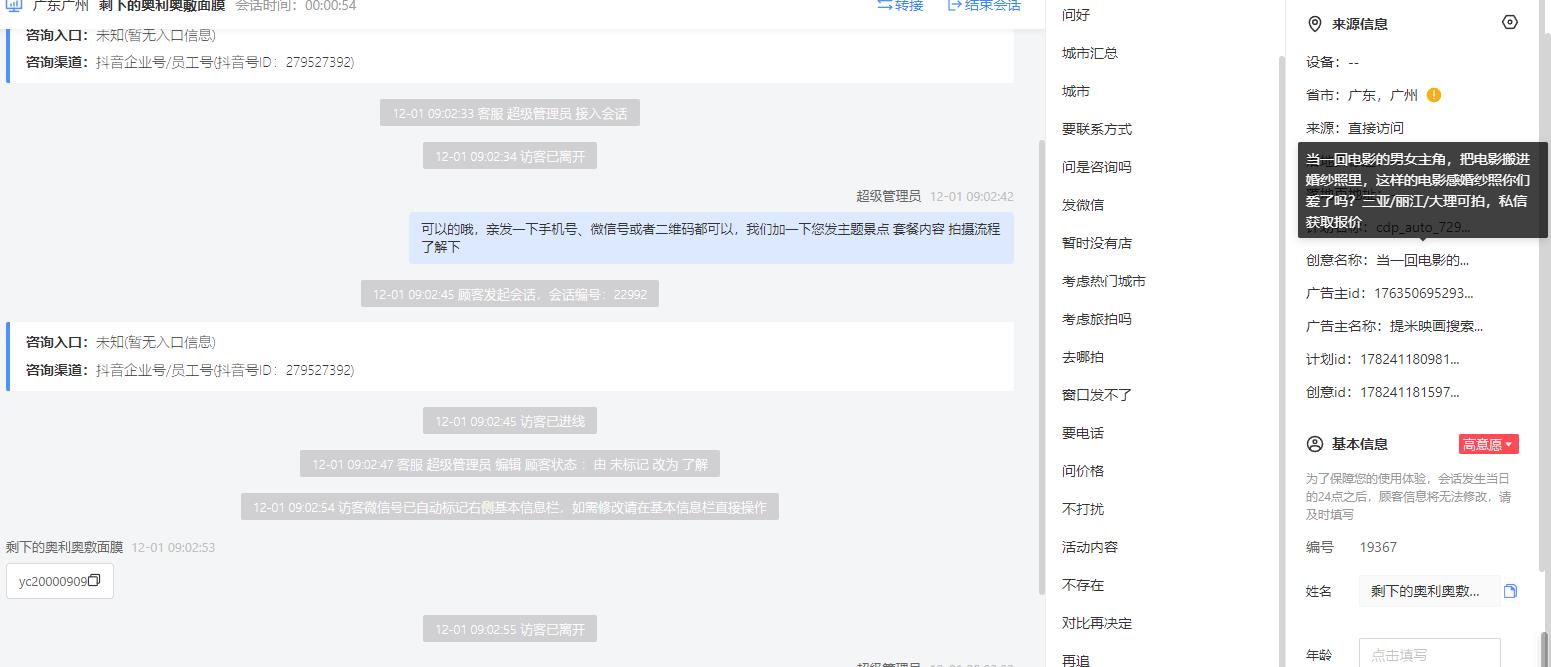
Task: Select quick reply 城市汇总
Action: pos(1090,53)
